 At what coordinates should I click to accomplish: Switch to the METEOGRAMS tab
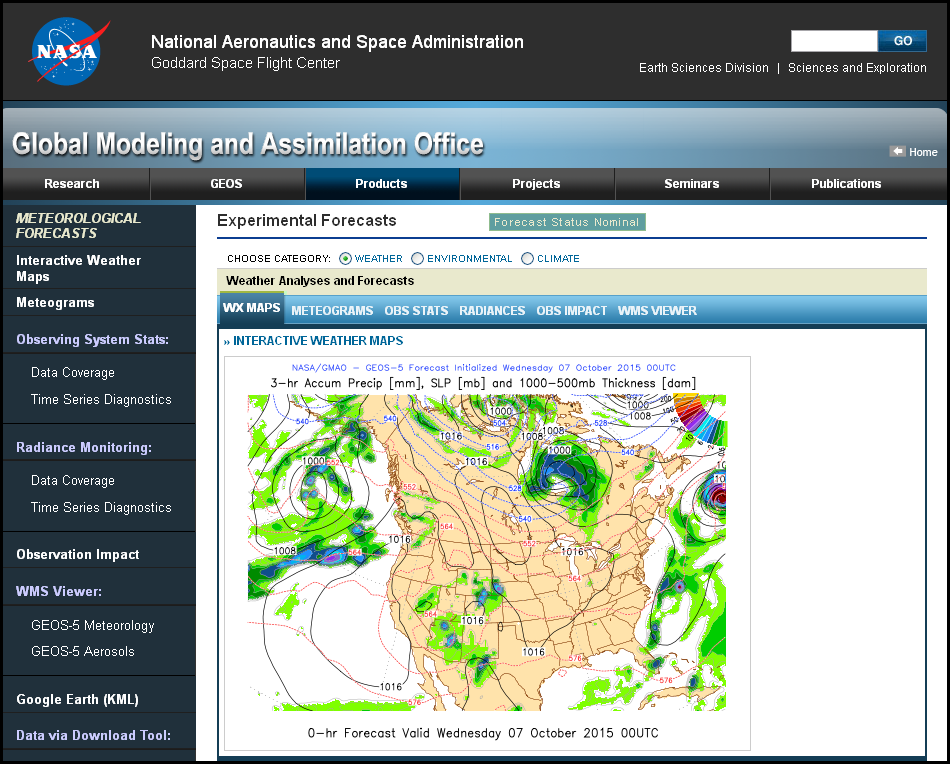pos(332,311)
